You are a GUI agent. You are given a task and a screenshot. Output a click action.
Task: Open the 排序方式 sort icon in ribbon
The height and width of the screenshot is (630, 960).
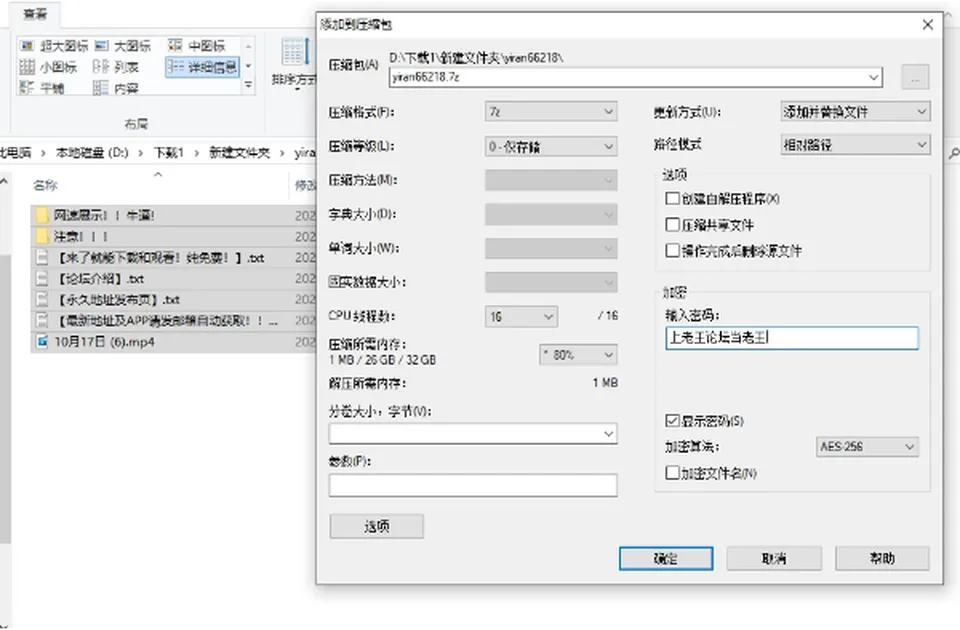point(295,53)
